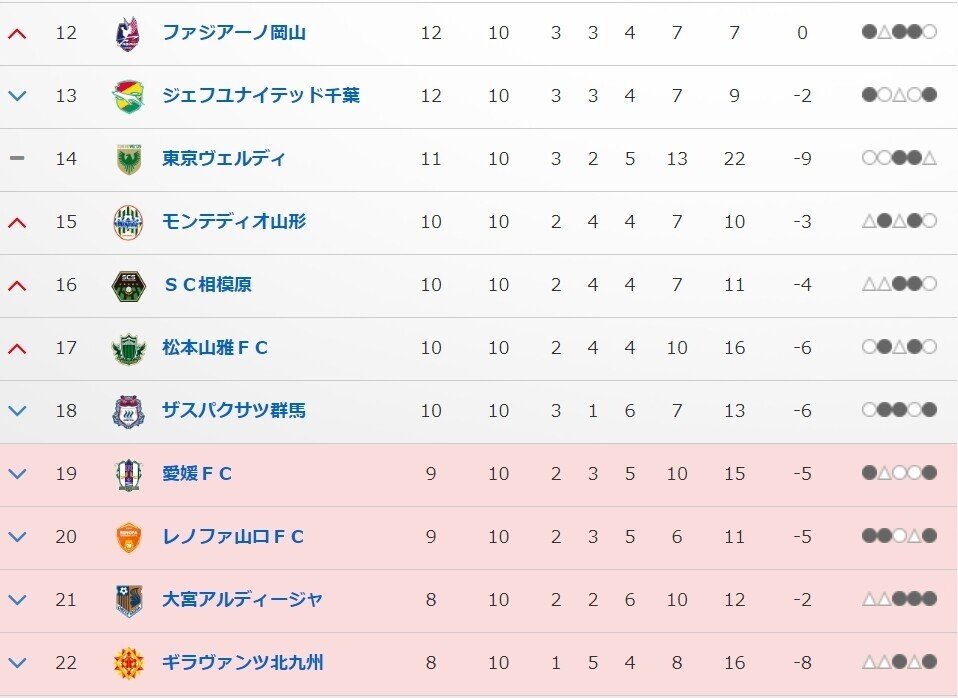This screenshot has width=958, height=698.
Task: Click the Montedio Yamagata club crest
Action: 128,222
